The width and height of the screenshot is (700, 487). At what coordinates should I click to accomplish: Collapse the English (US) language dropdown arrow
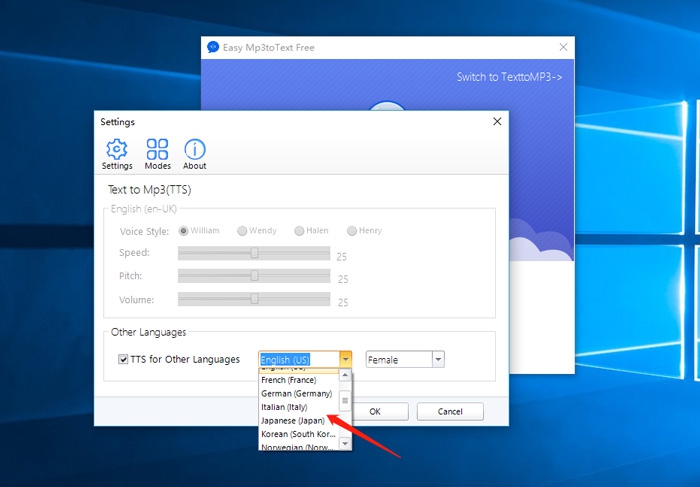pyautogui.click(x=346, y=359)
